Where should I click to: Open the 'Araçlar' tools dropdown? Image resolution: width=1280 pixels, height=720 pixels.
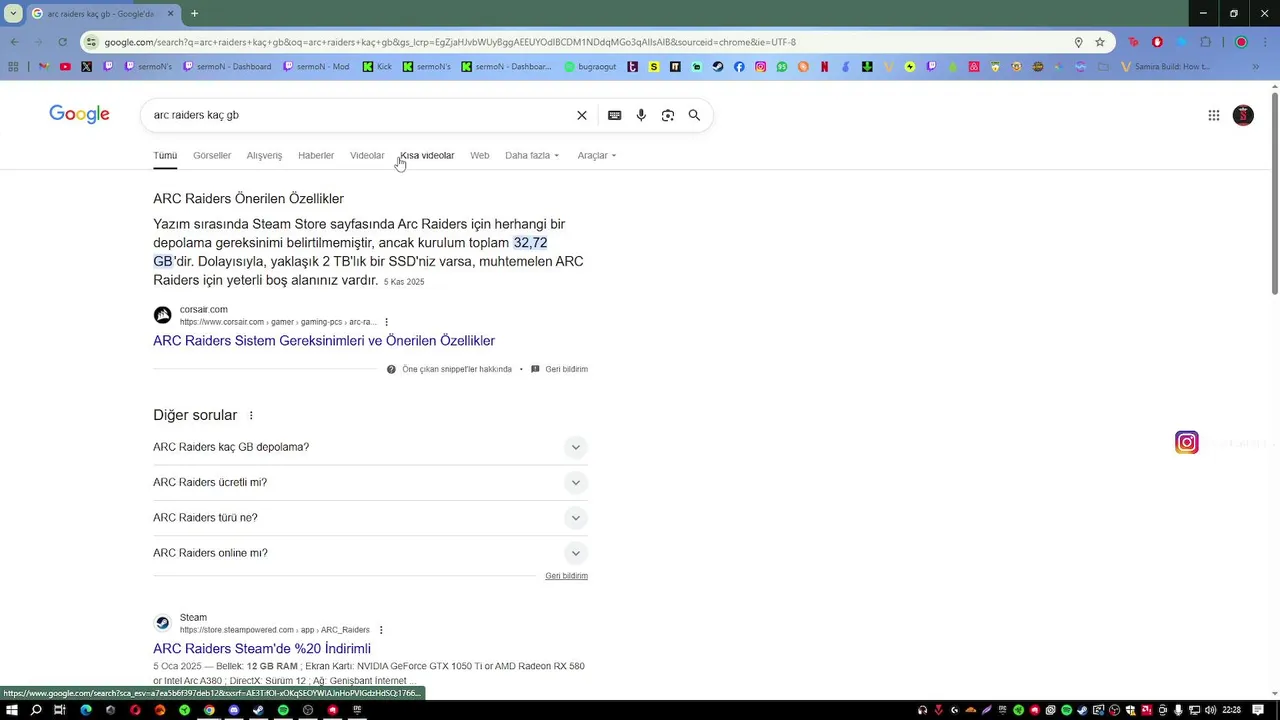point(597,155)
